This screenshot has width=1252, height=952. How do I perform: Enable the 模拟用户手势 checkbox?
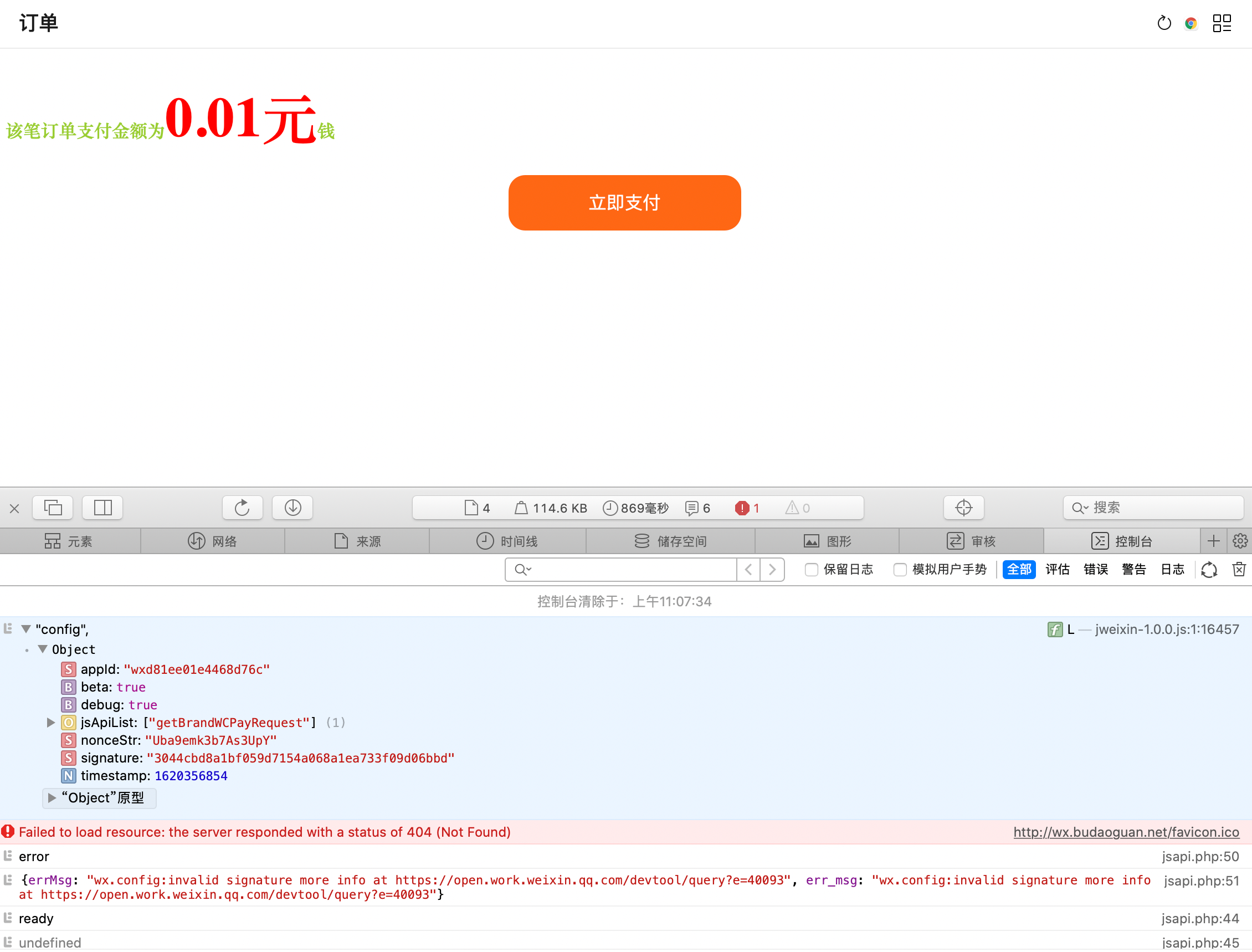coord(900,570)
